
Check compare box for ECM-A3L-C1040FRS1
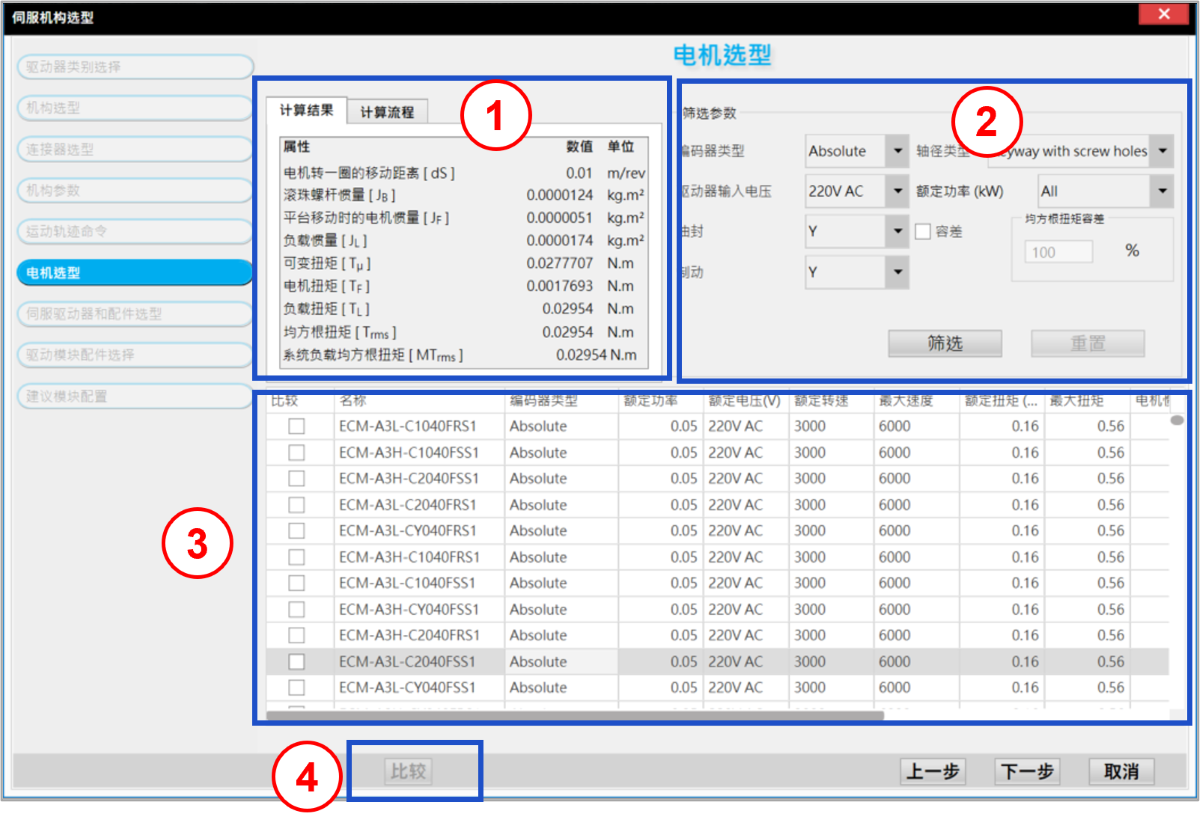(x=296, y=426)
